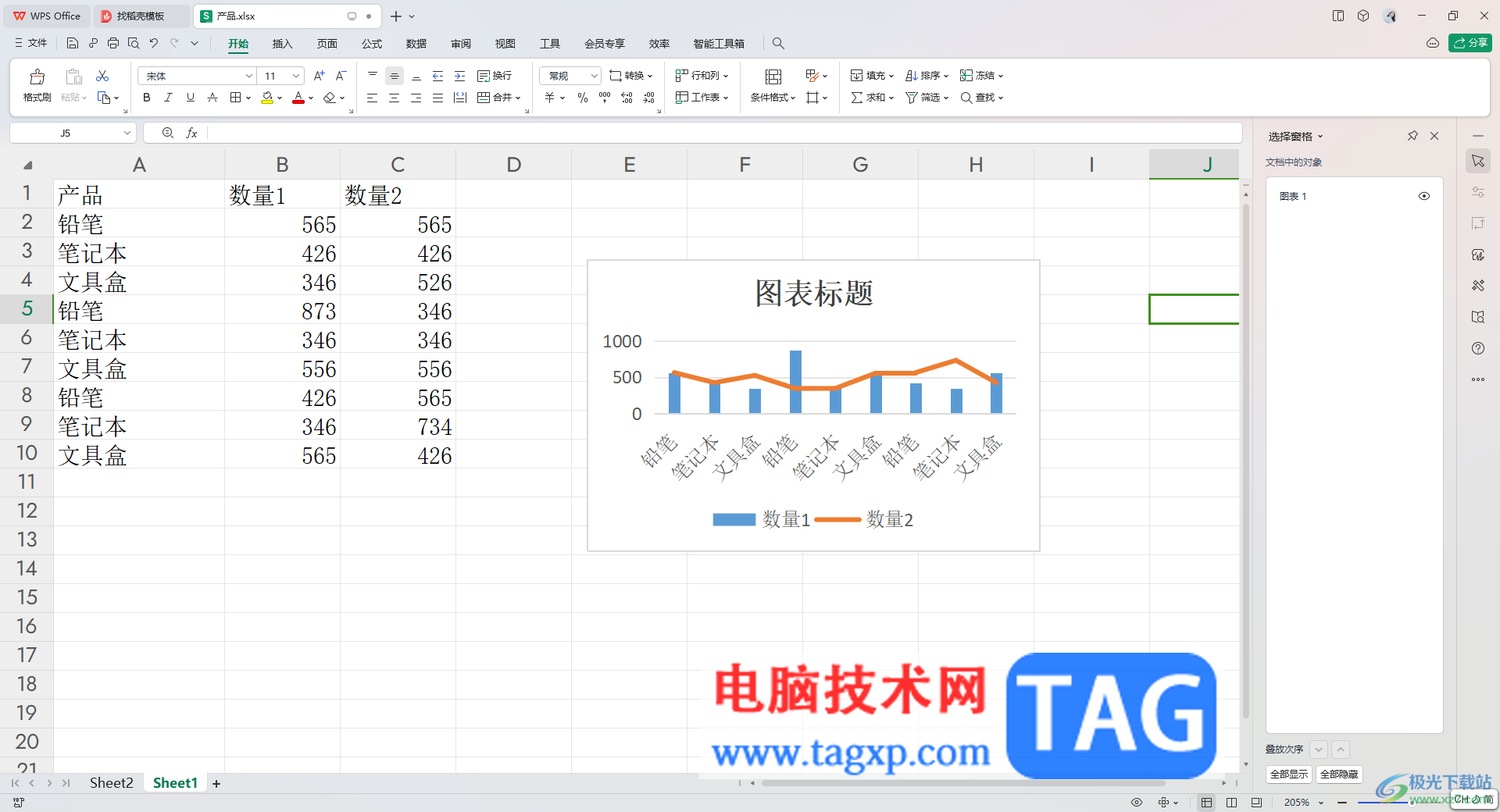The height and width of the screenshot is (812, 1500).
Task: Toggle center horizontal alignment
Action: click(395, 98)
